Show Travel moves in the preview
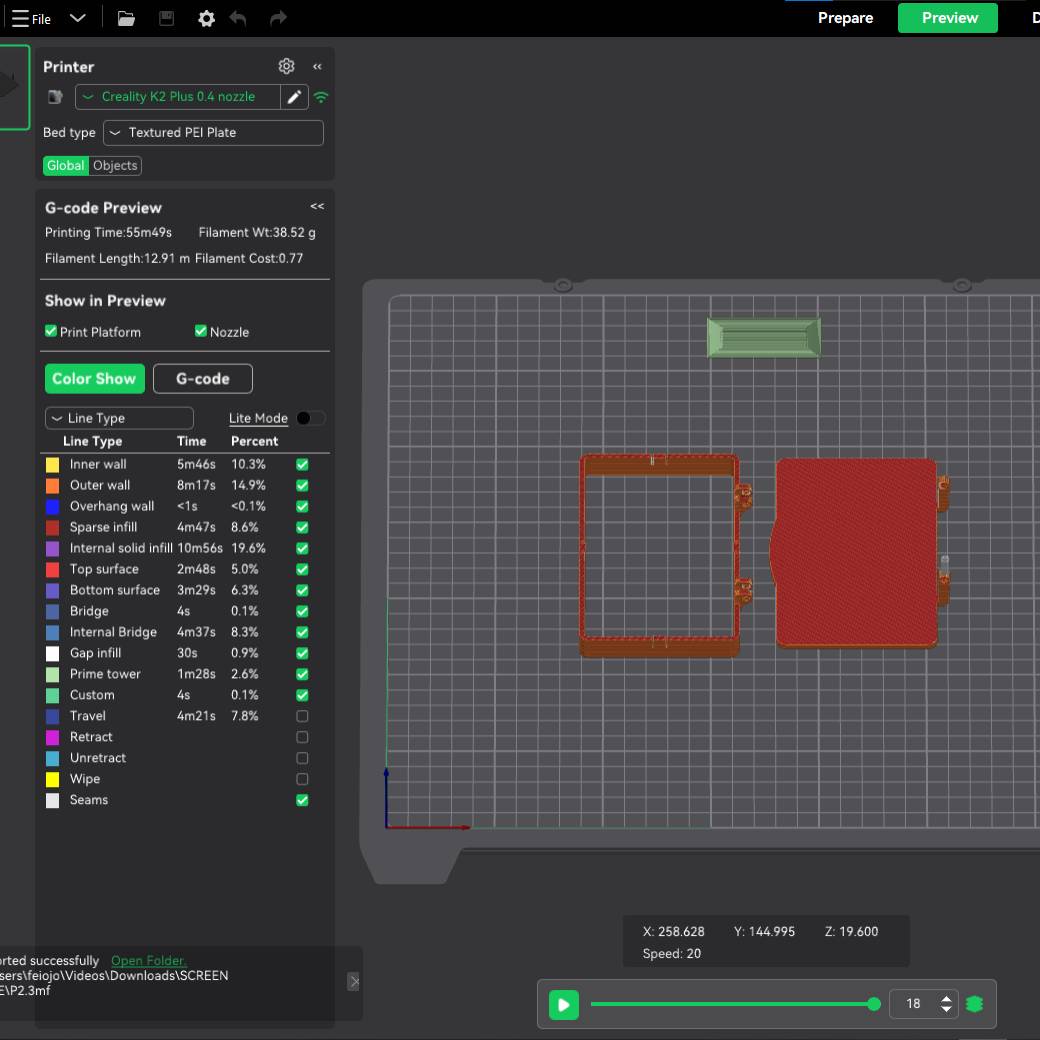The width and height of the screenshot is (1040, 1040). pos(301,715)
